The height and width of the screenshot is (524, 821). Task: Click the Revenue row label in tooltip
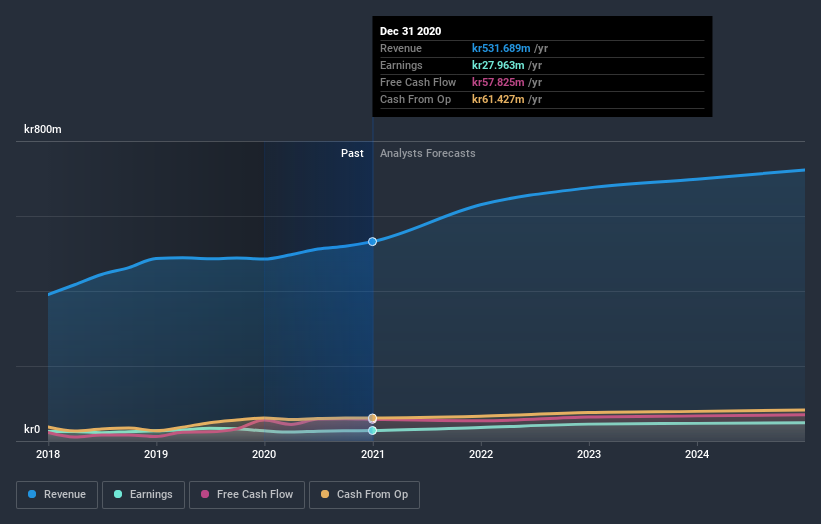click(401, 48)
